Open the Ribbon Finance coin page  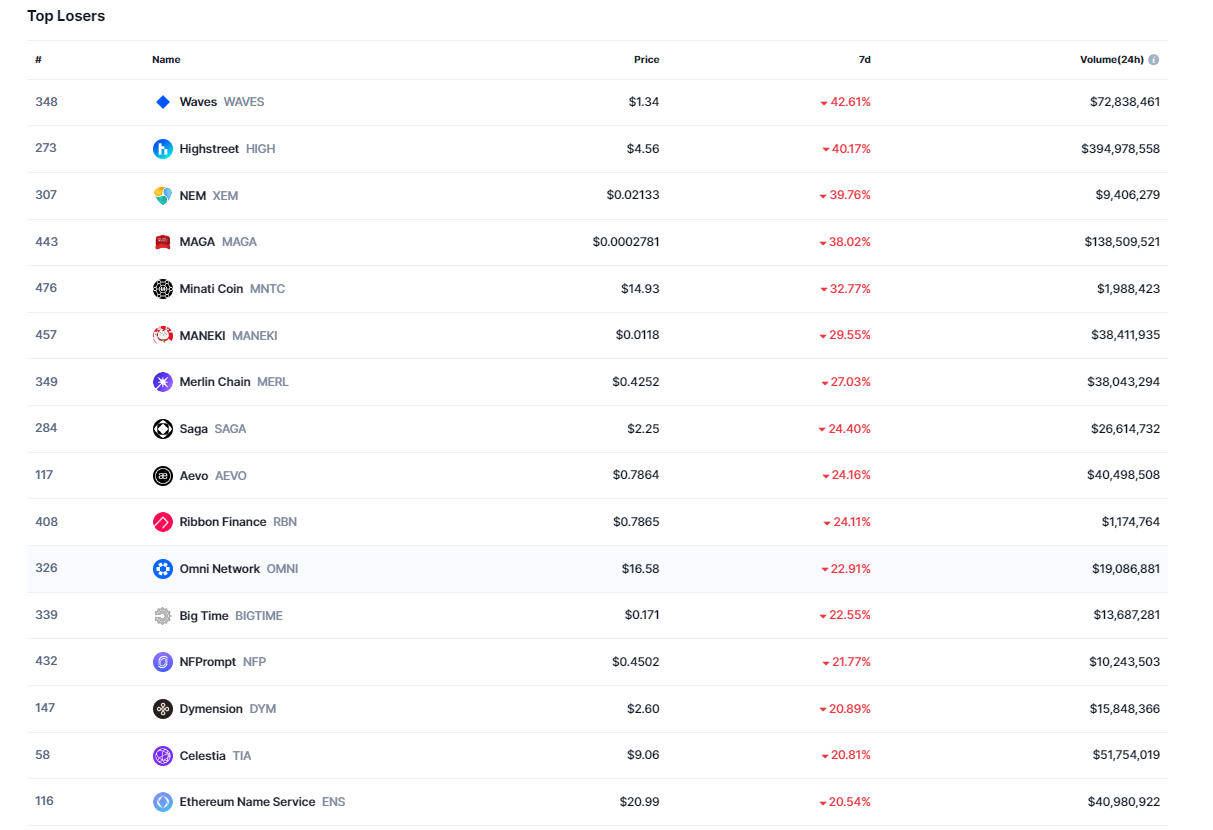coord(223,522)
